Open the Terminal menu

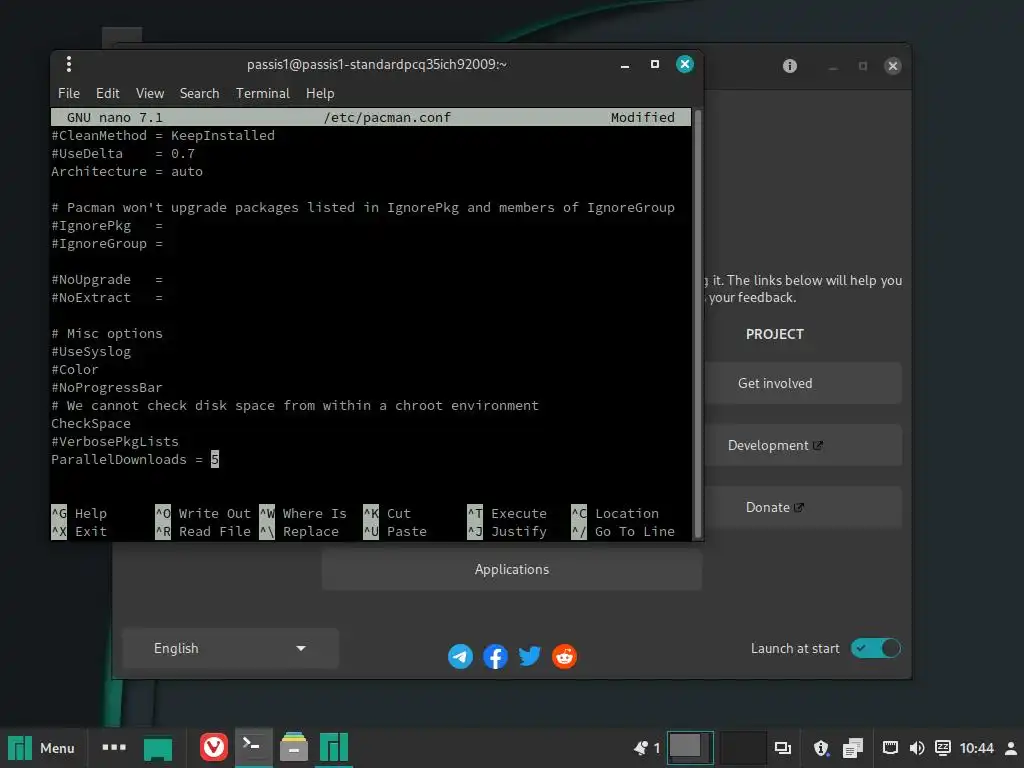tap(263, 93)
